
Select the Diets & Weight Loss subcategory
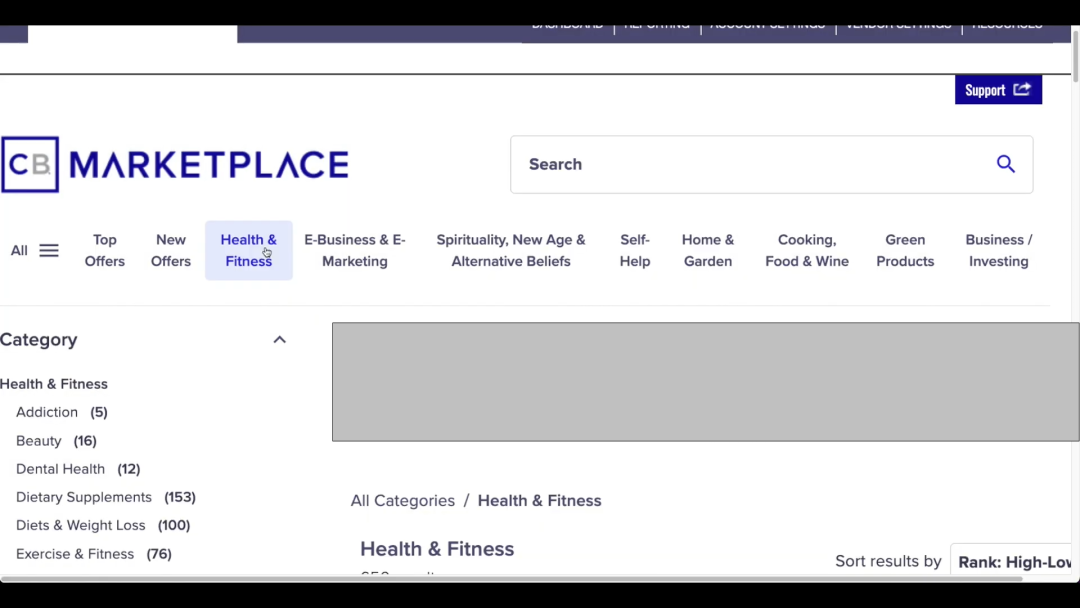81,525
